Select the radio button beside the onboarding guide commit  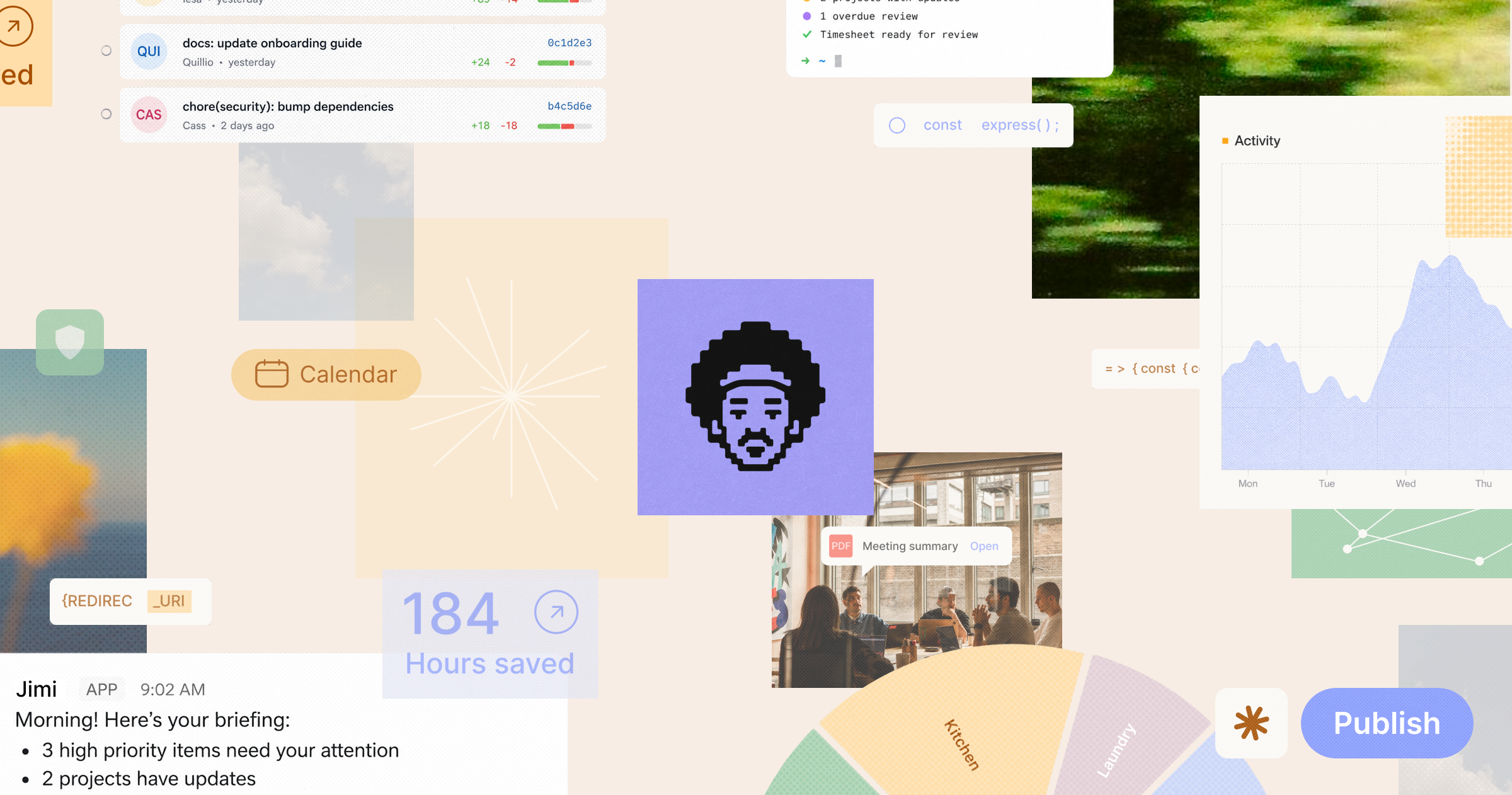[x=106, y=51]
